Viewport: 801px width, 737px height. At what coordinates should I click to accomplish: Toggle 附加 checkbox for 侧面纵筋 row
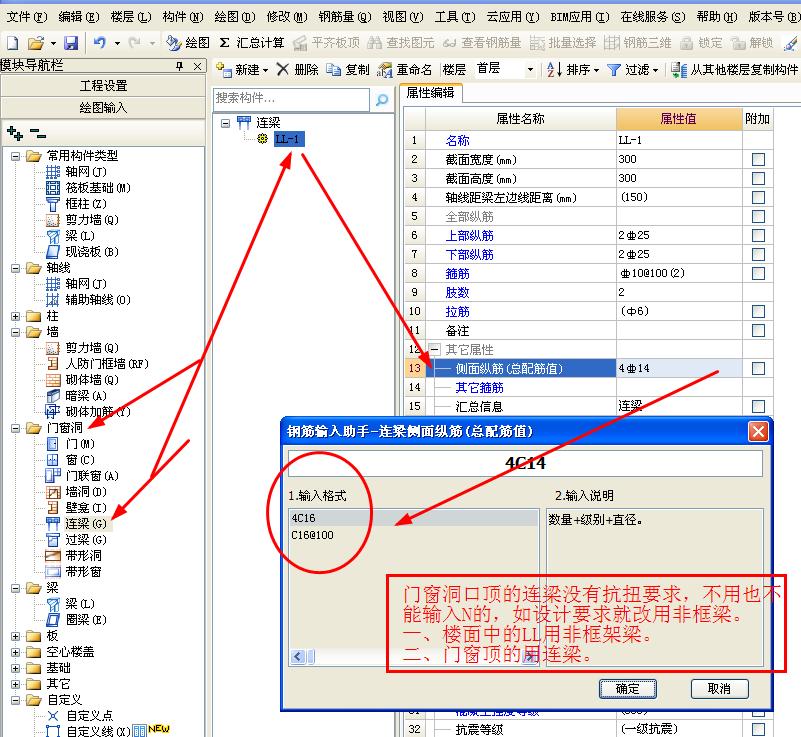pos(759,369)
